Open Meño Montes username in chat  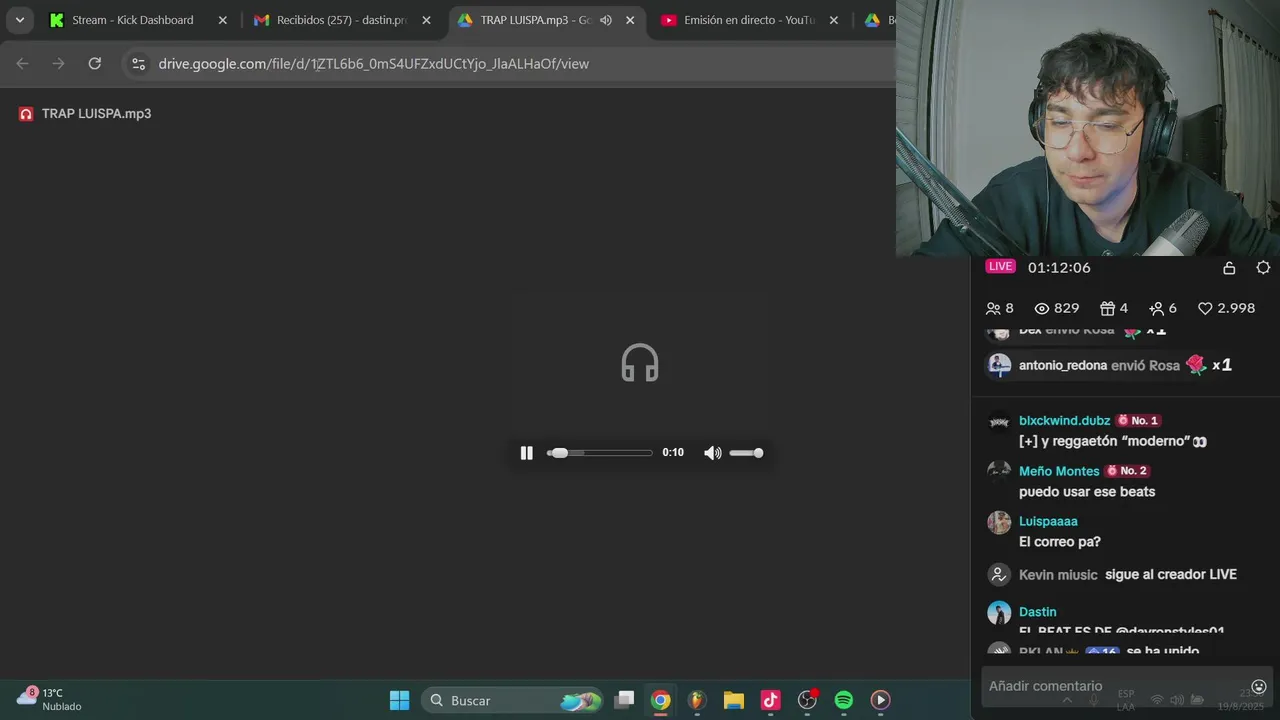[x=1059, y=471]
